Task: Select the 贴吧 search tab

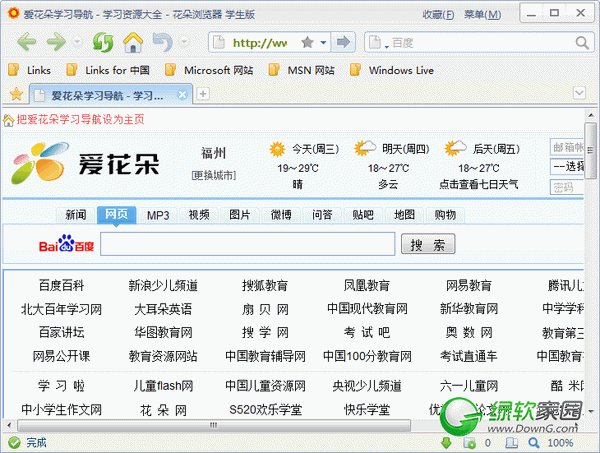Action: pyautogui.click(x=363, y=215)
